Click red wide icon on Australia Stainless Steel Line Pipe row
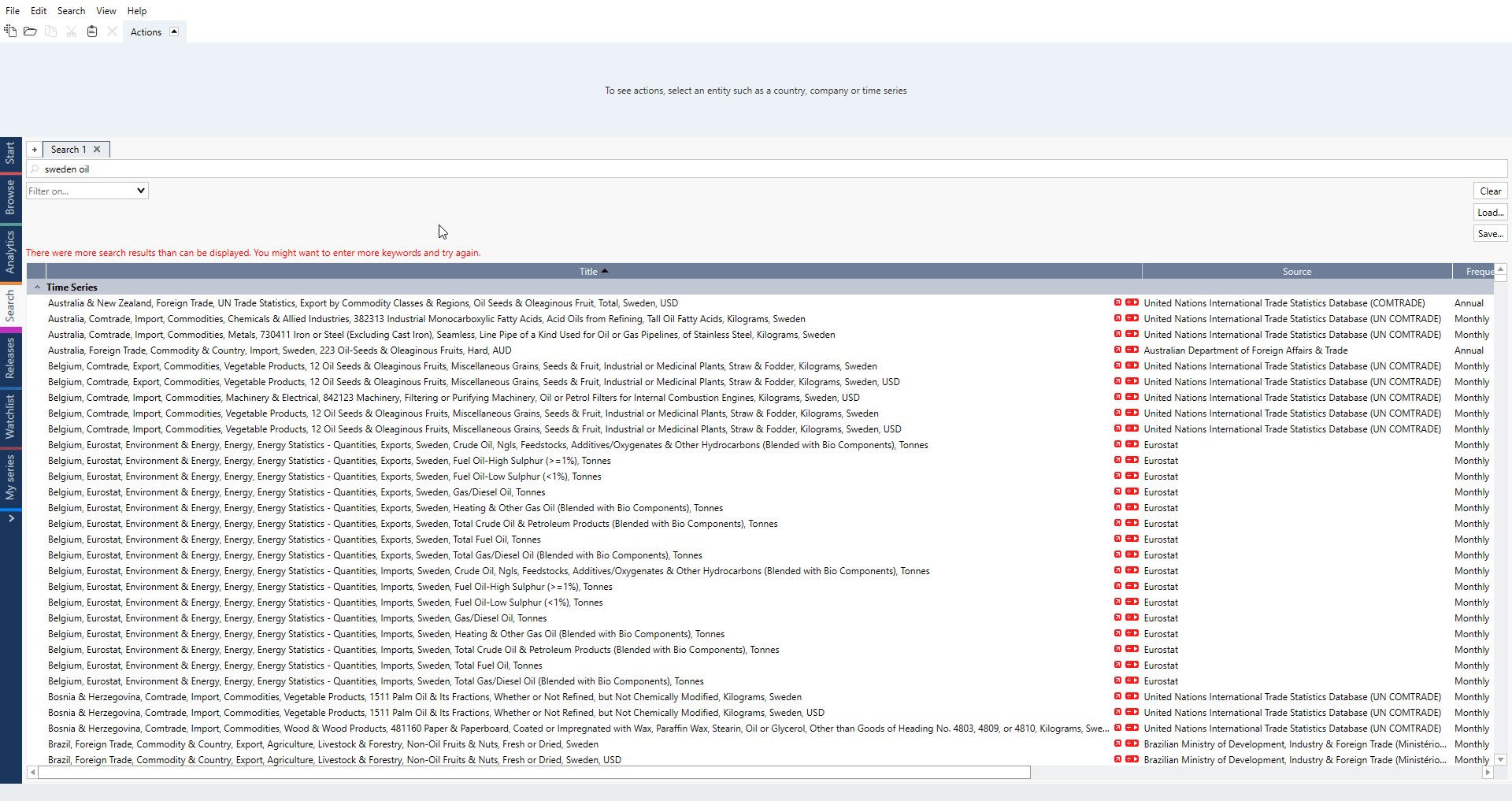The width and height of the screenshot is (1512, 801). coord(1132,334)
